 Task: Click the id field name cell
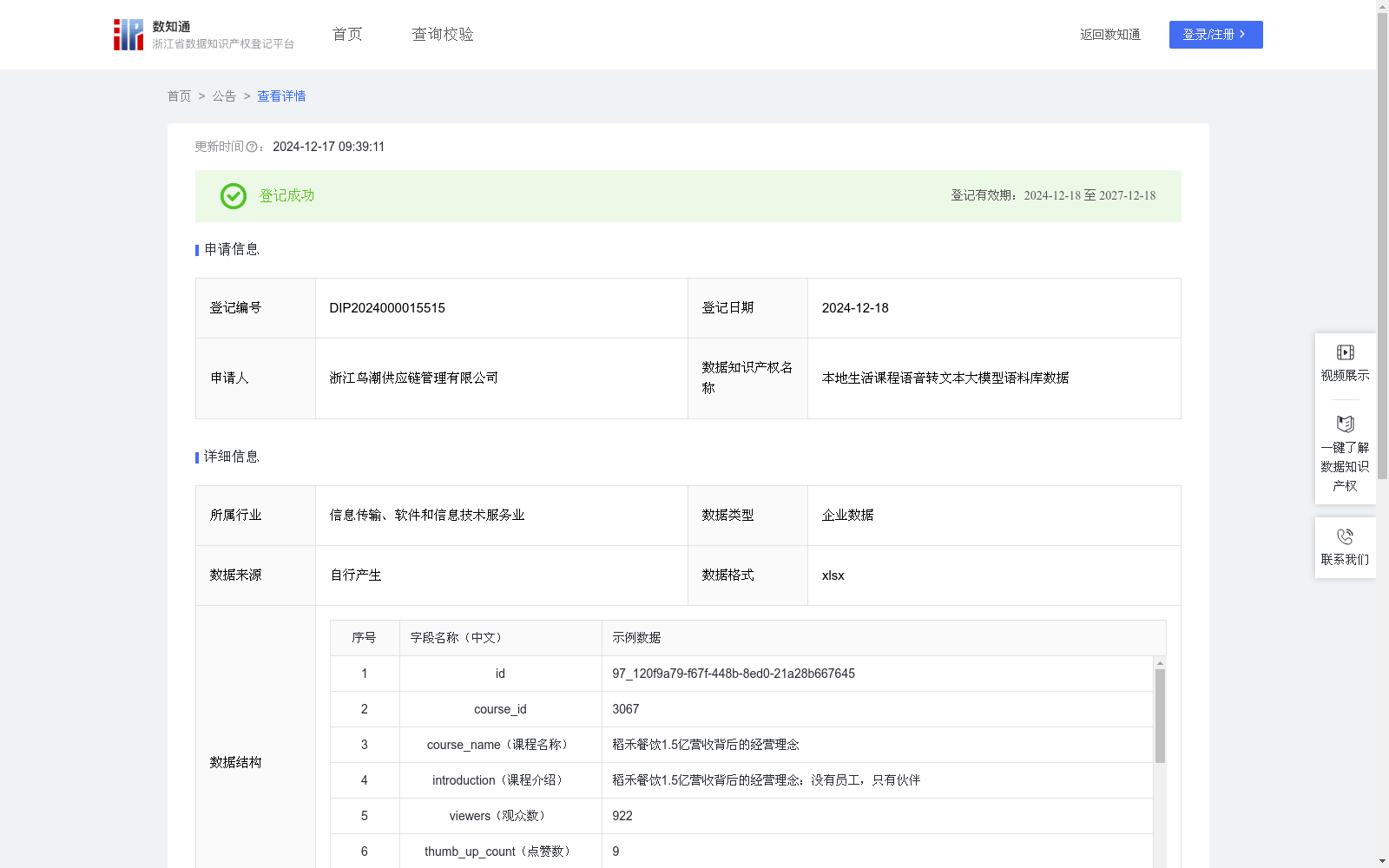[501, 674]
